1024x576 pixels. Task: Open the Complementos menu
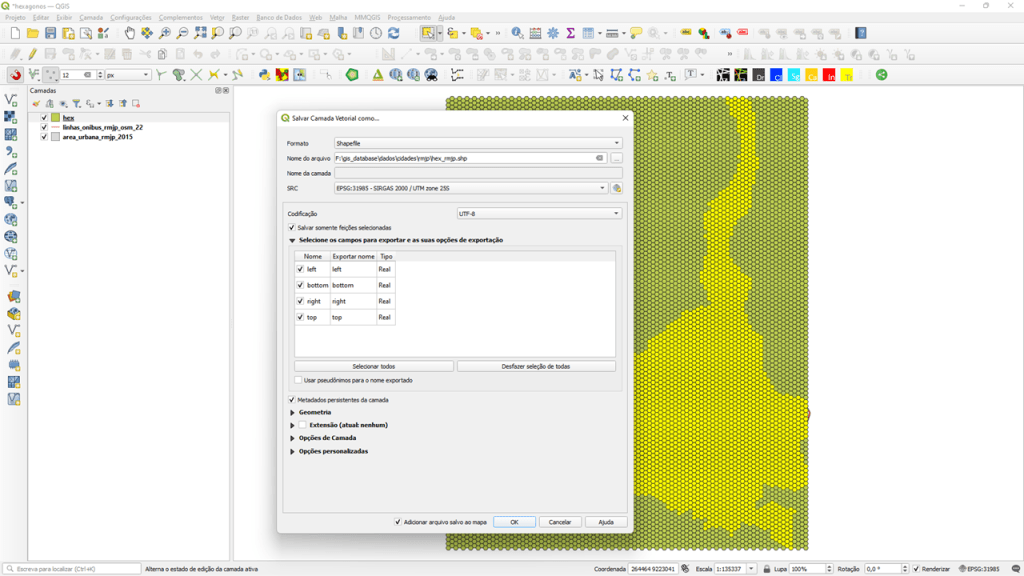pos(180,18)
